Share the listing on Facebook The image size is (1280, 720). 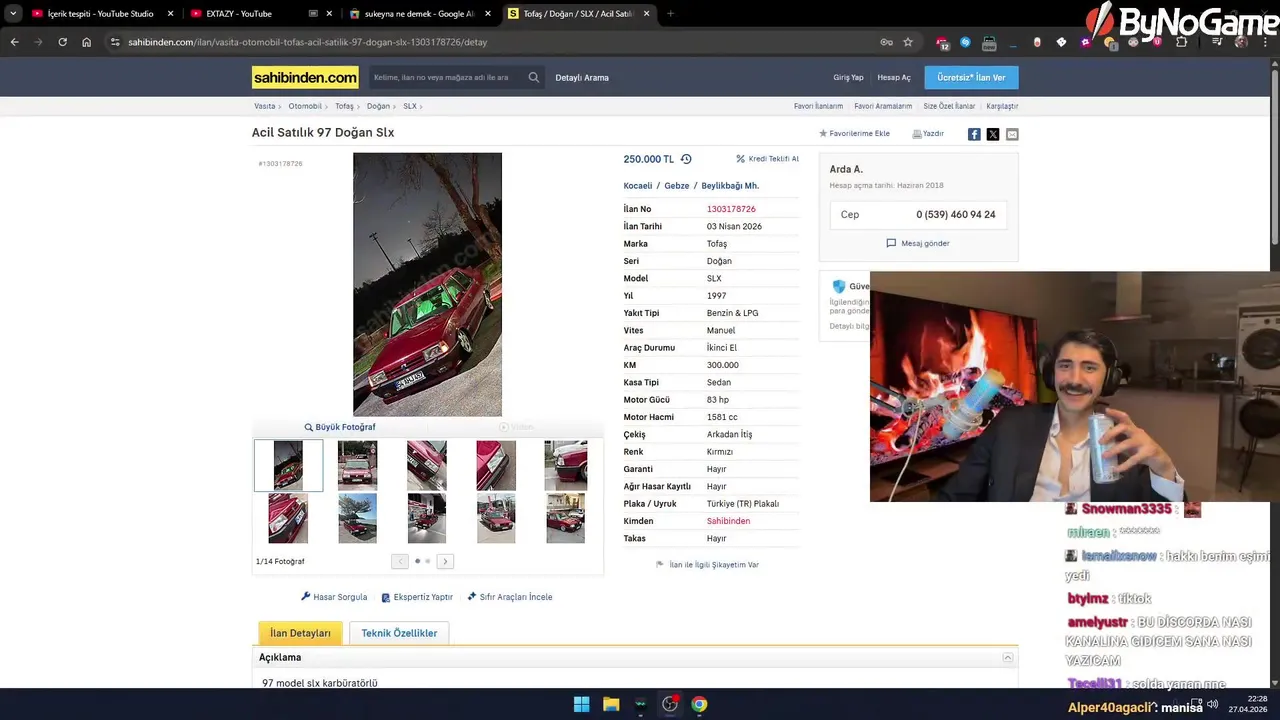[x=974, y=134]
